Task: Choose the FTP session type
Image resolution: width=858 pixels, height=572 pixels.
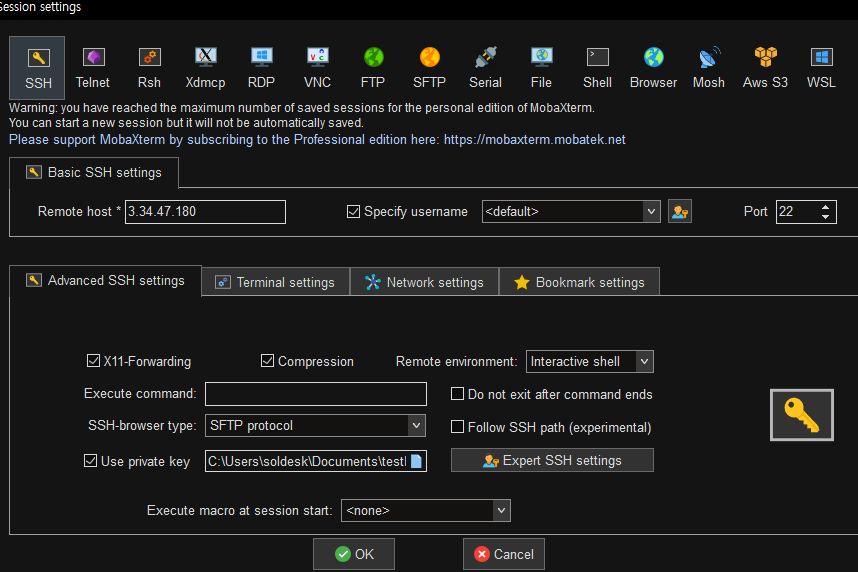Action: [373, 68]
